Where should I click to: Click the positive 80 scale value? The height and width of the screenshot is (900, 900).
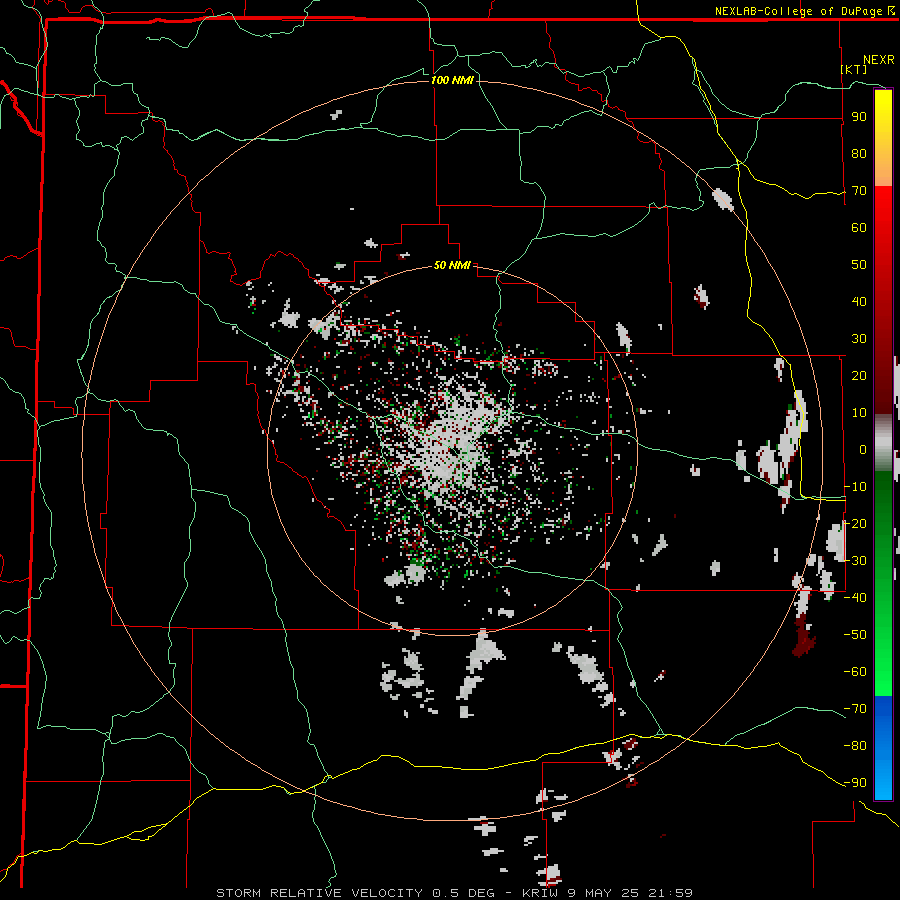859,153
